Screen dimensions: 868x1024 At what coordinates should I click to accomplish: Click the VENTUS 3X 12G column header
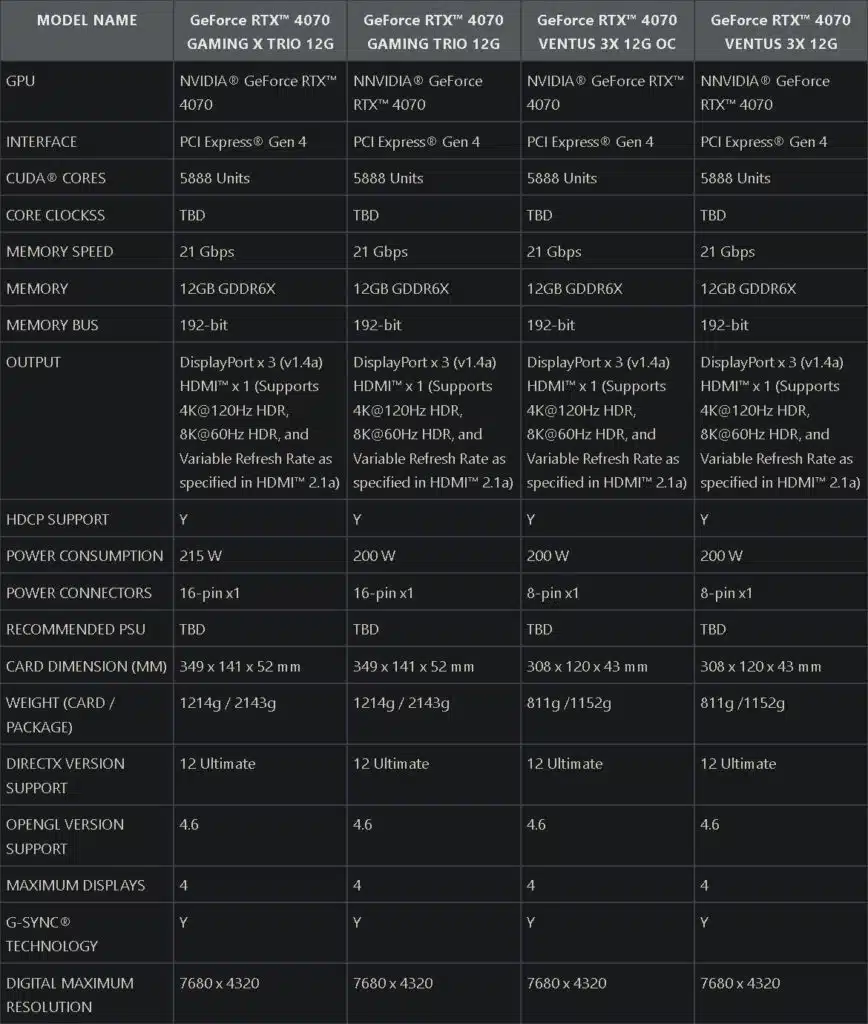780,31
